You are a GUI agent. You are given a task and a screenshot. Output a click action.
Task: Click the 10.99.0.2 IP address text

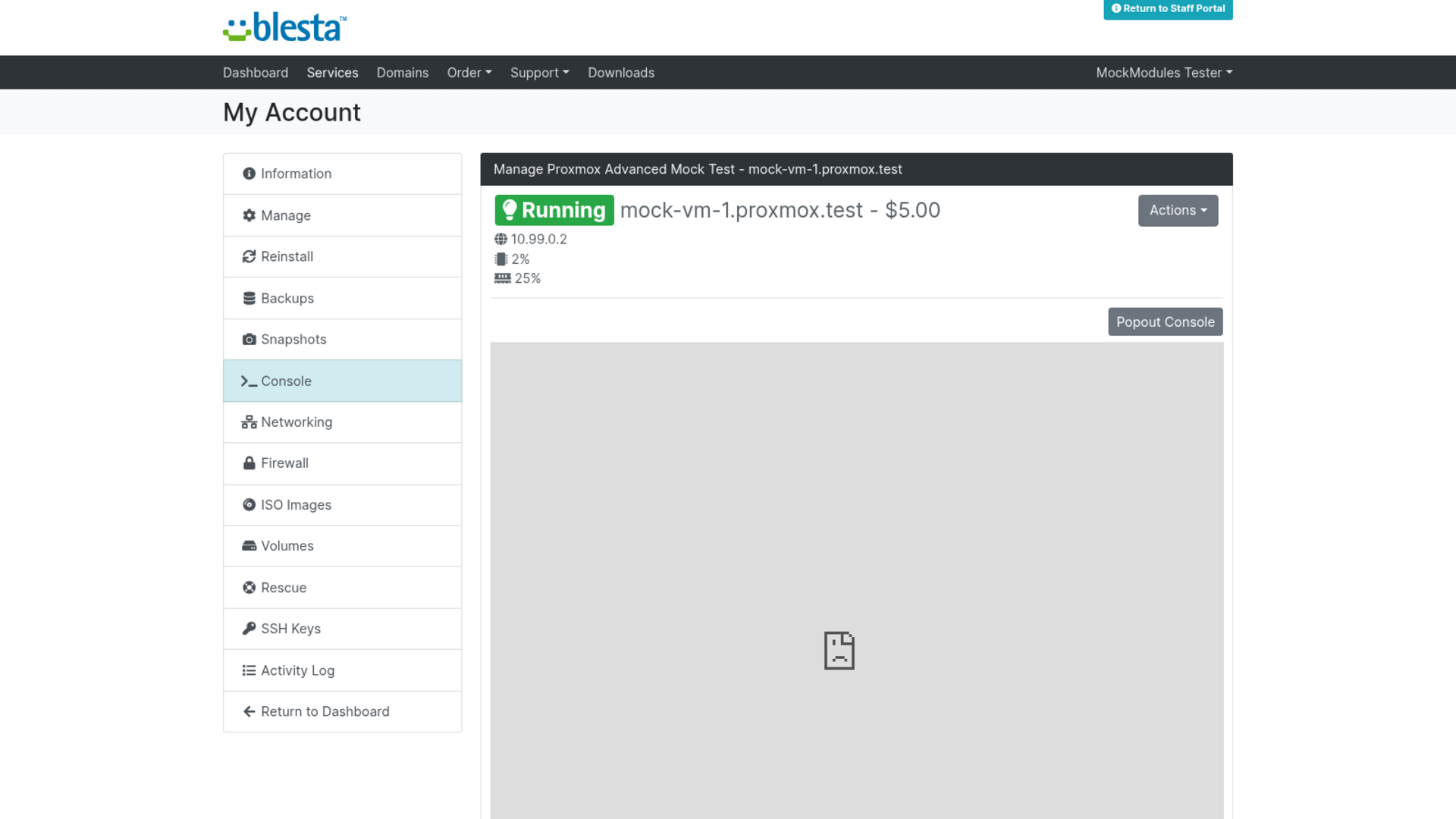[538, 239]
